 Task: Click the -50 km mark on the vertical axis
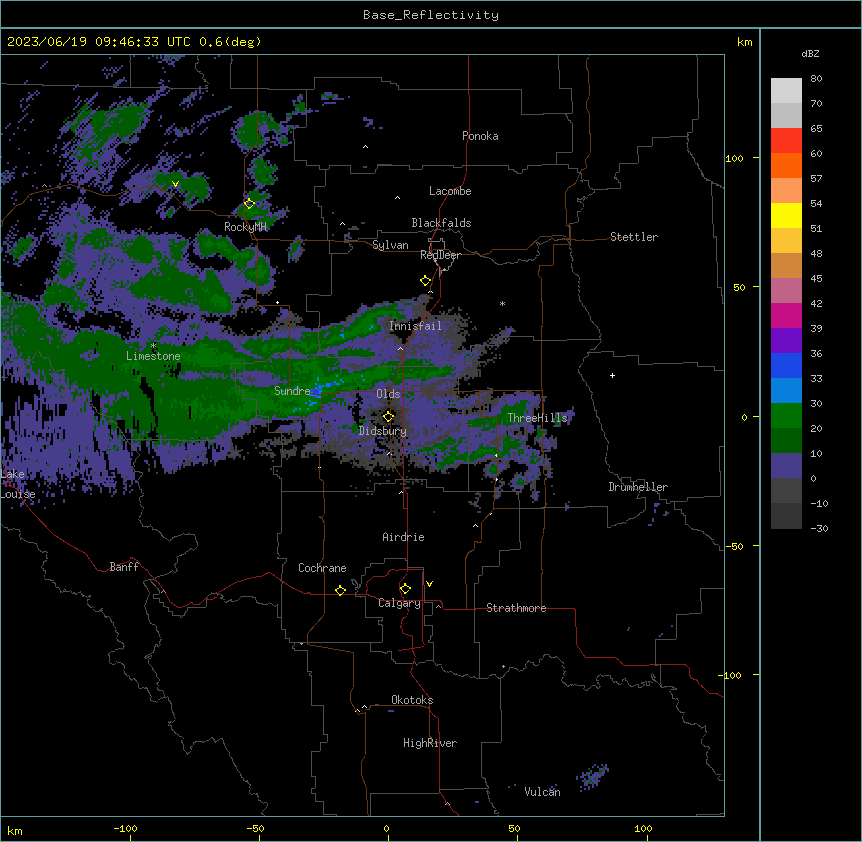(734, 546)
